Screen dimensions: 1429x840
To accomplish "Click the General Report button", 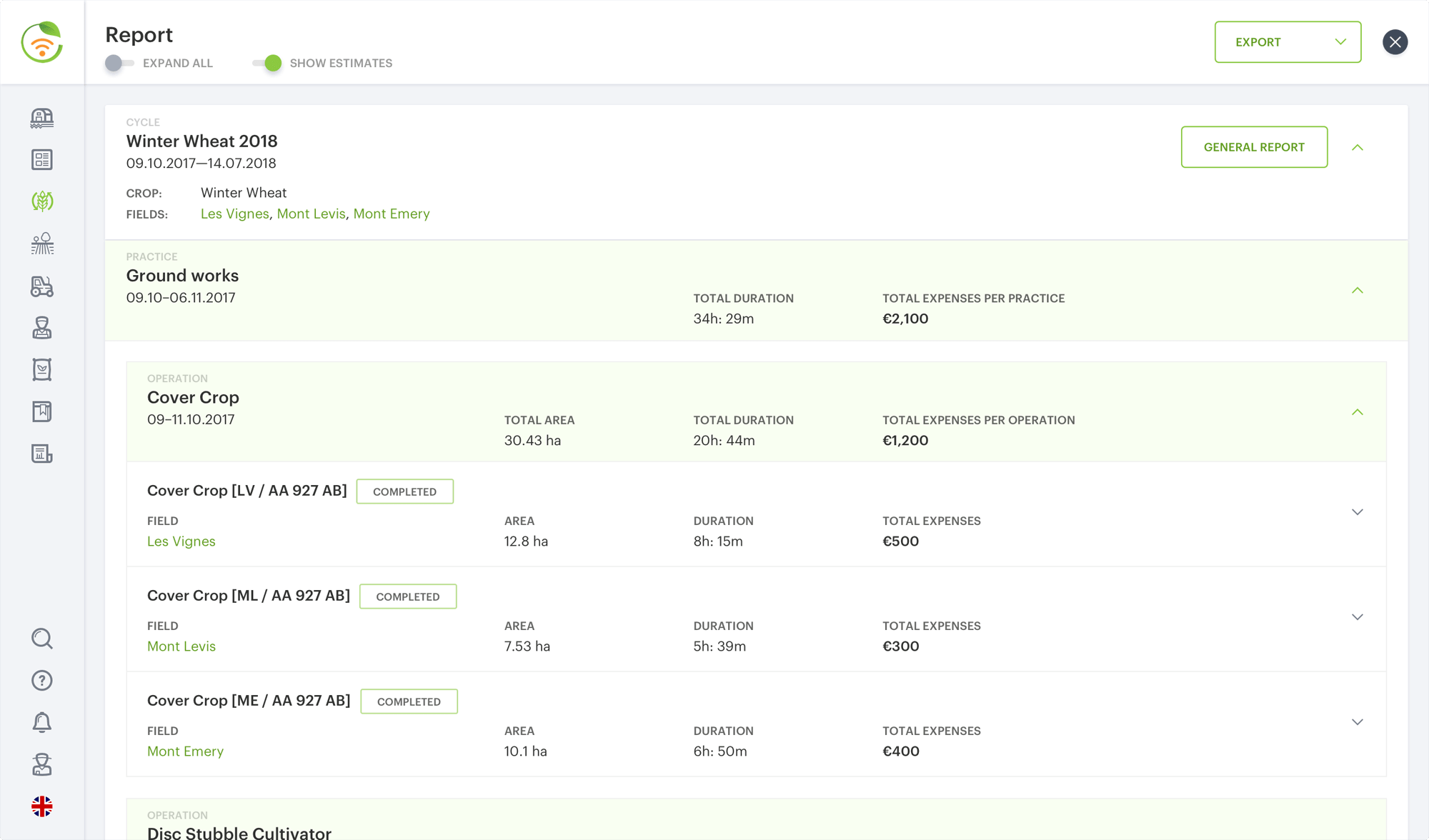I will pyautogui.click(x=1254, y=147).
